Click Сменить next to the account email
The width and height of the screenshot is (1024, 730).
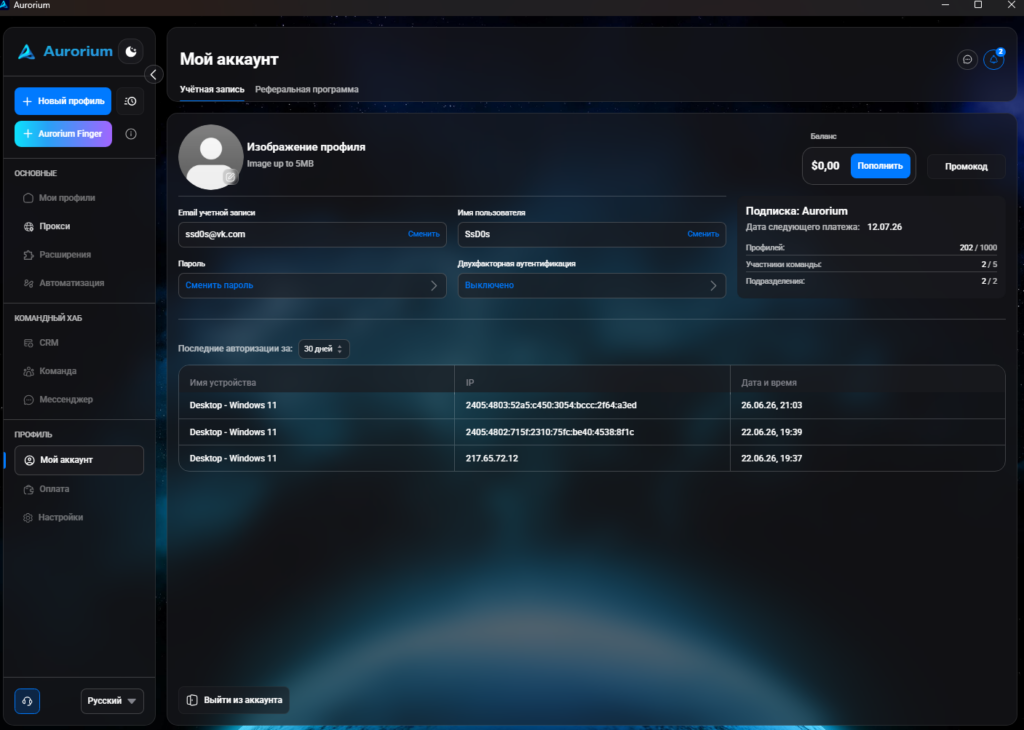424,234
